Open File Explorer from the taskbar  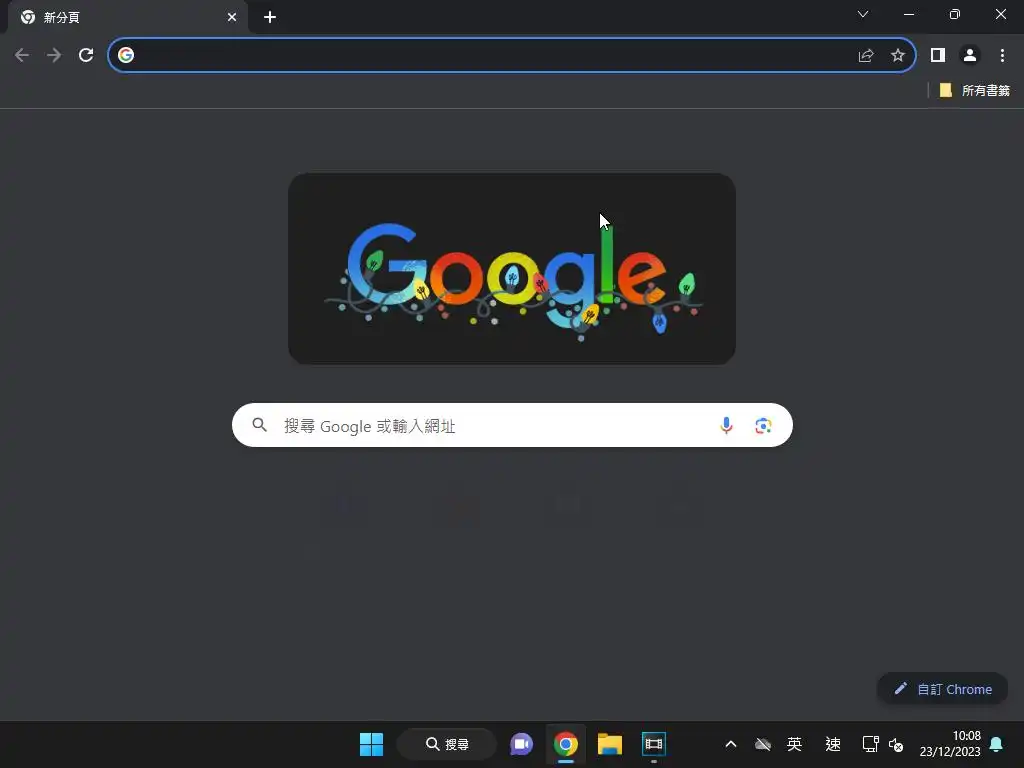coord(610,744)
